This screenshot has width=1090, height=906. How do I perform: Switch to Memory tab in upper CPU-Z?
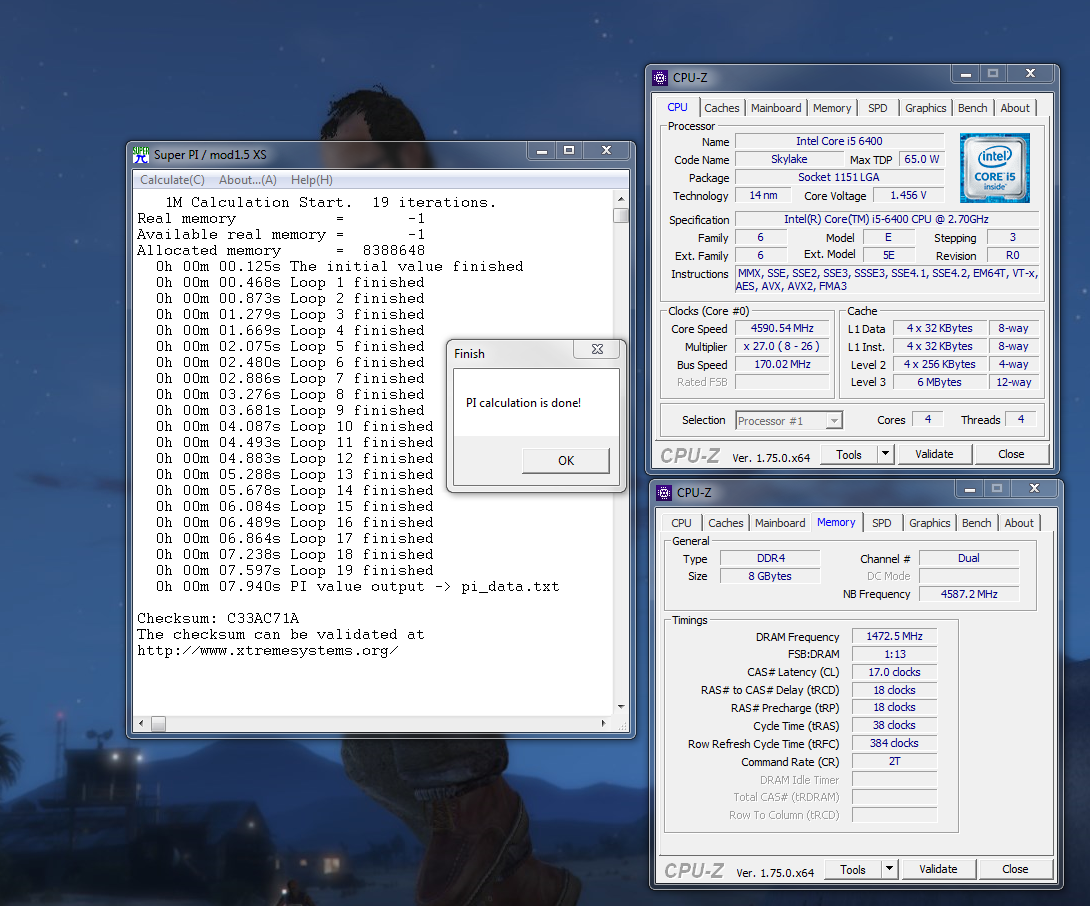pos(831,108)
